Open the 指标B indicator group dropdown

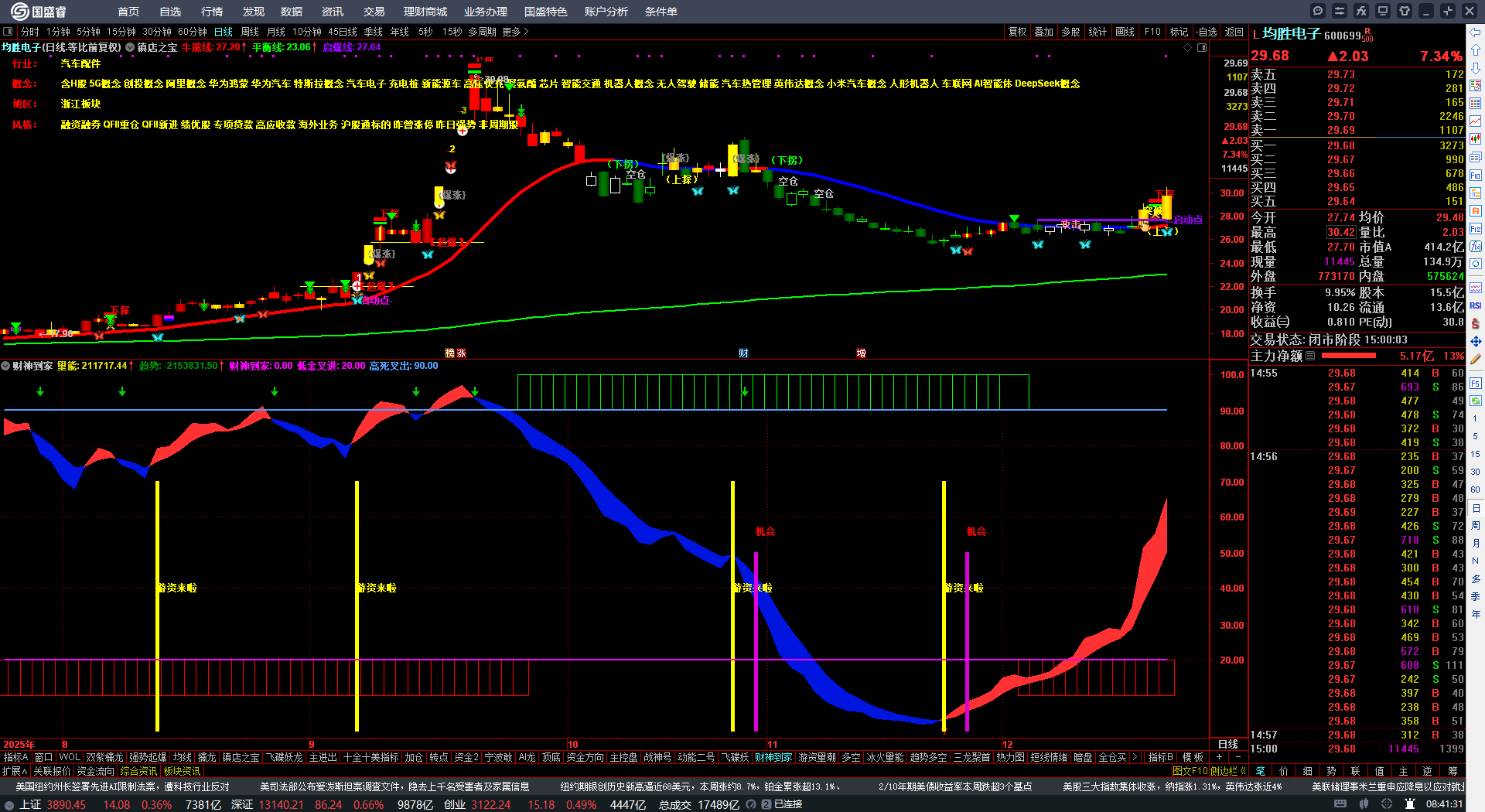coord(1160,757)
